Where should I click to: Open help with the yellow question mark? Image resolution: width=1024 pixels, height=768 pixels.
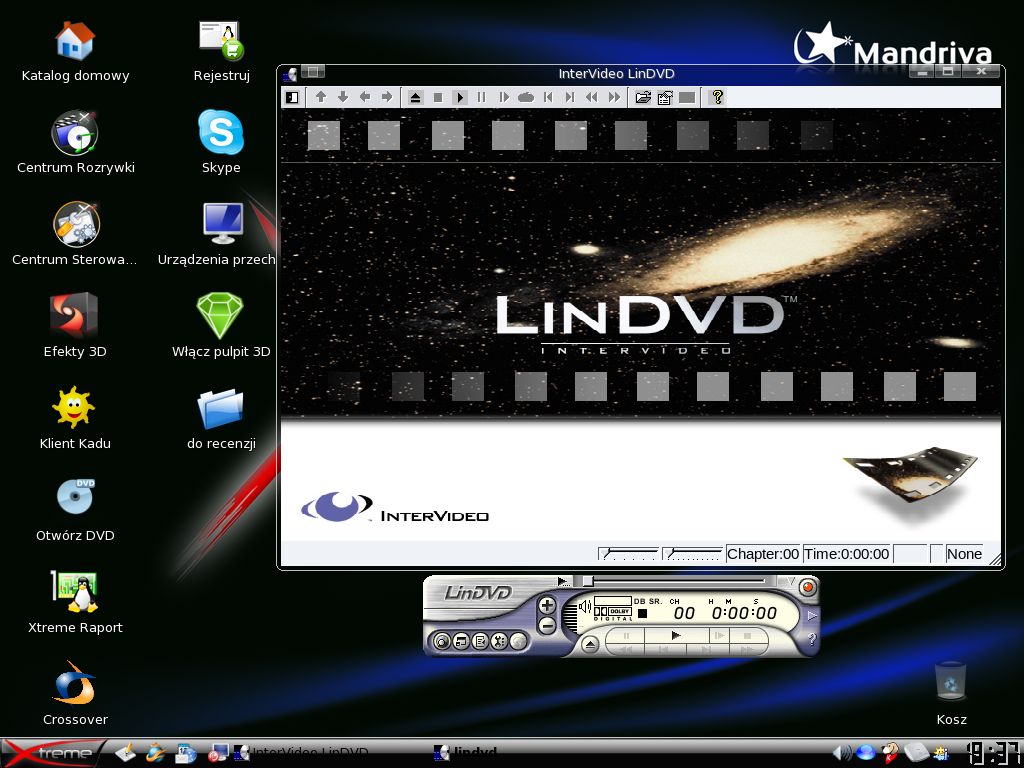coord(717,97)
